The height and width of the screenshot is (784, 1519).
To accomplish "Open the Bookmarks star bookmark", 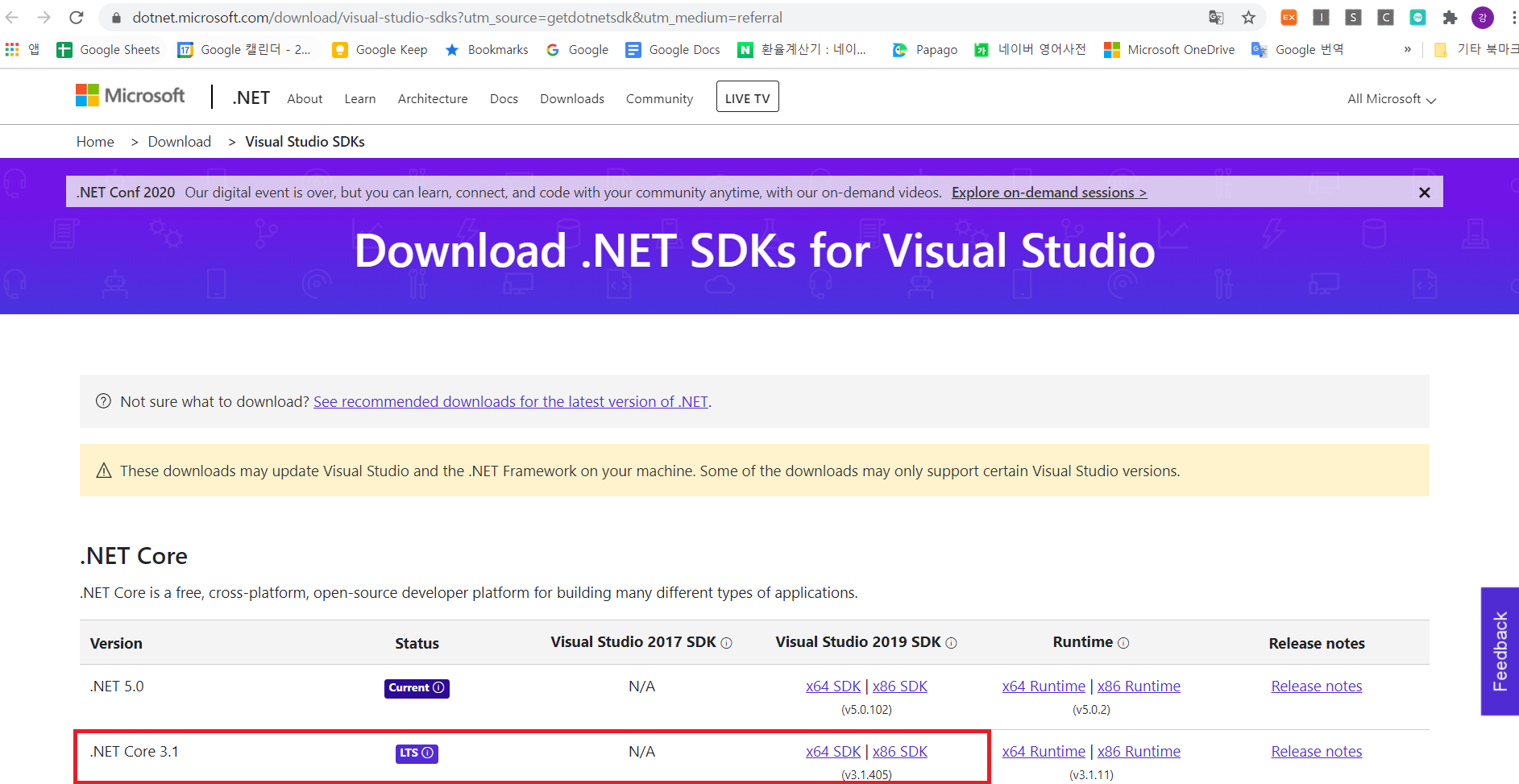I will [x=487, y=49].
